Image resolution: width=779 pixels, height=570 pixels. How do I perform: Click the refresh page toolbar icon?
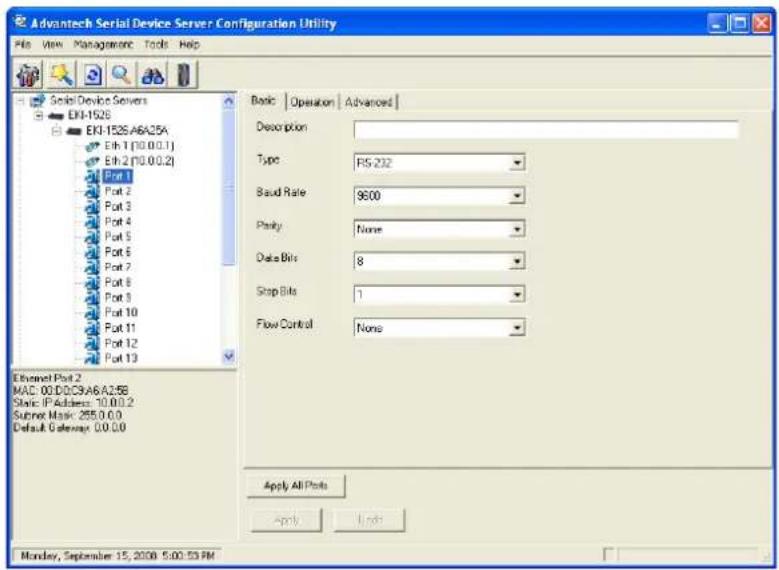(93, 76)
